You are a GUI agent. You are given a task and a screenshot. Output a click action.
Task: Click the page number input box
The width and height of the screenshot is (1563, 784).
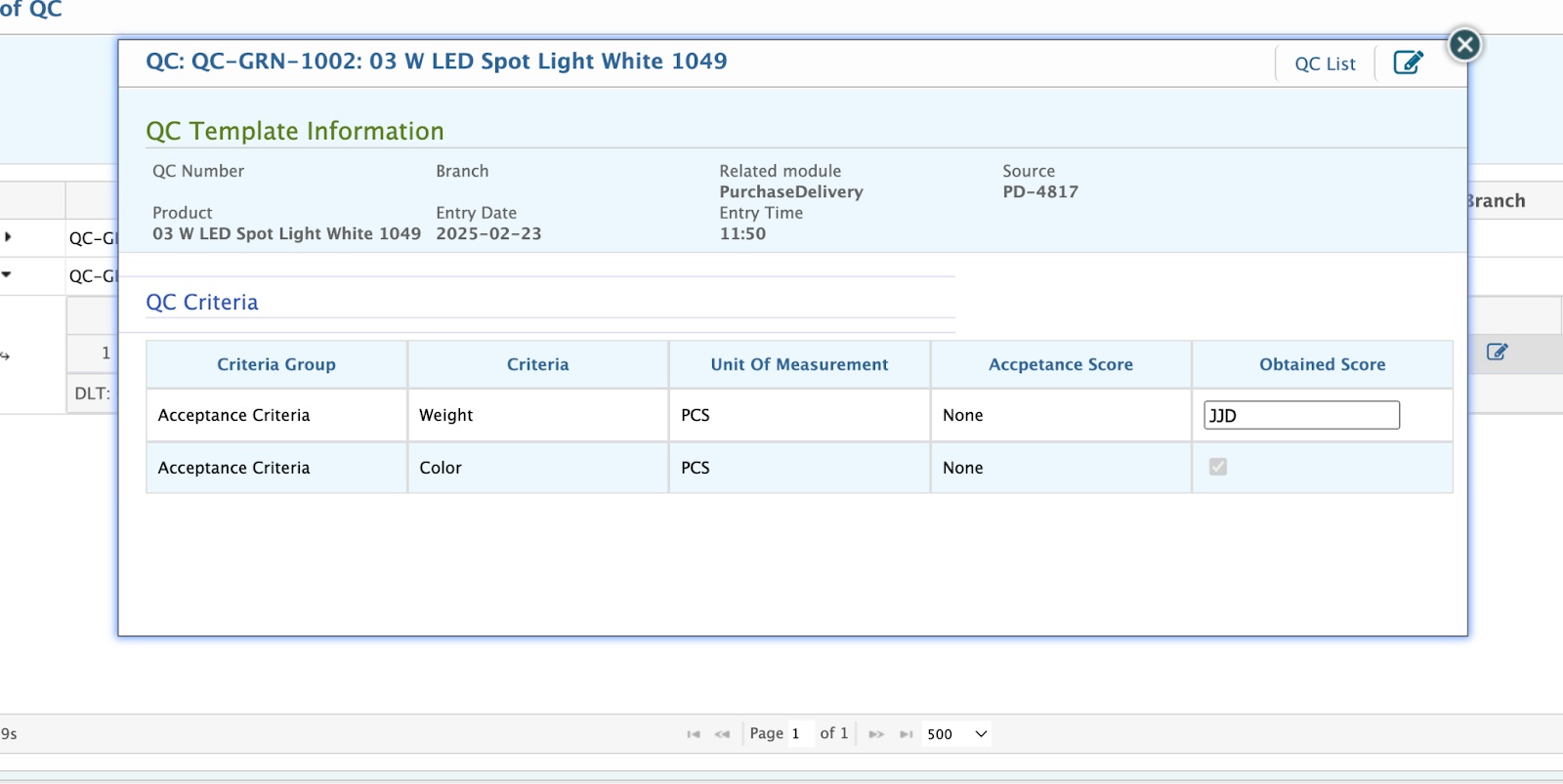(800, 734)
